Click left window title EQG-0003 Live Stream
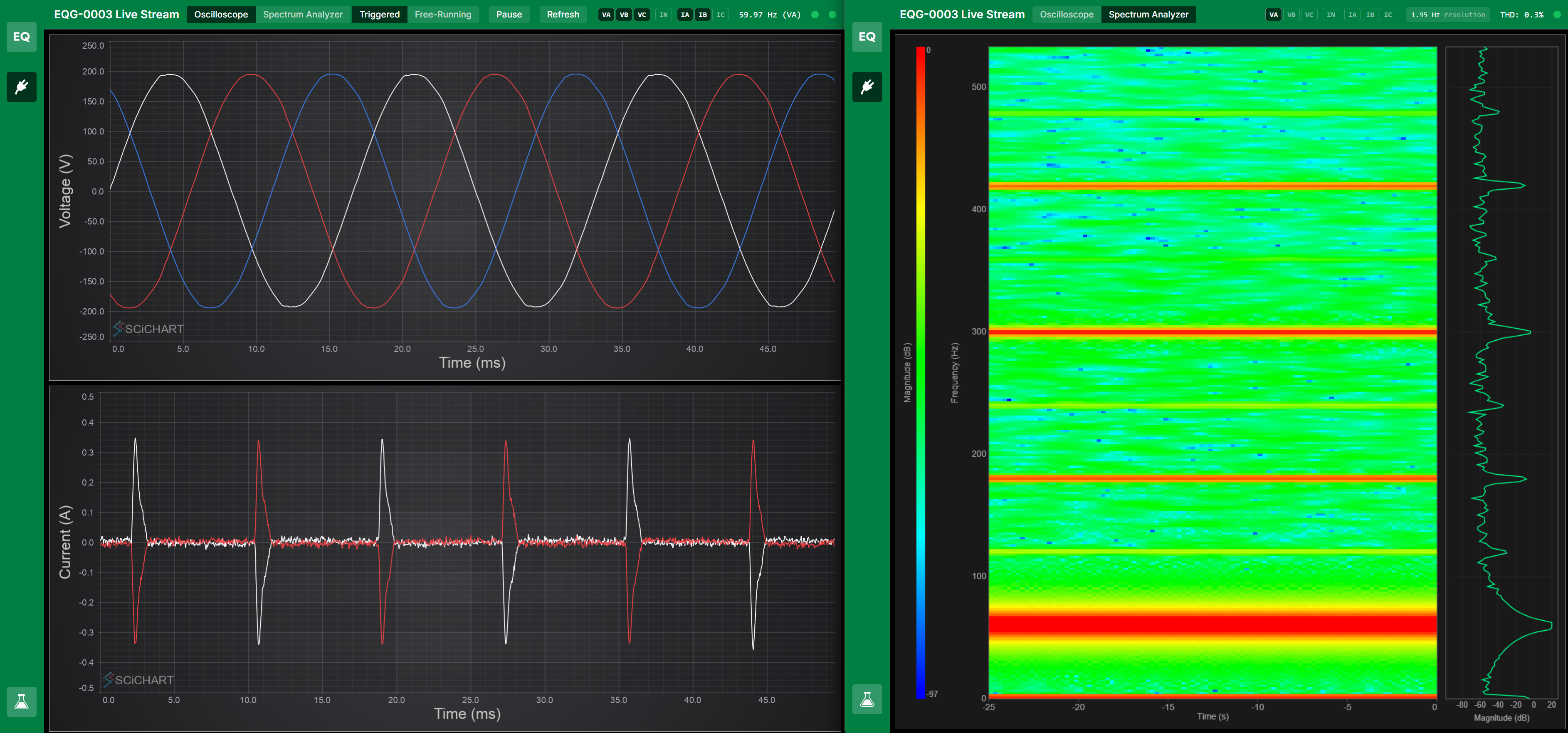 [116, 15]
